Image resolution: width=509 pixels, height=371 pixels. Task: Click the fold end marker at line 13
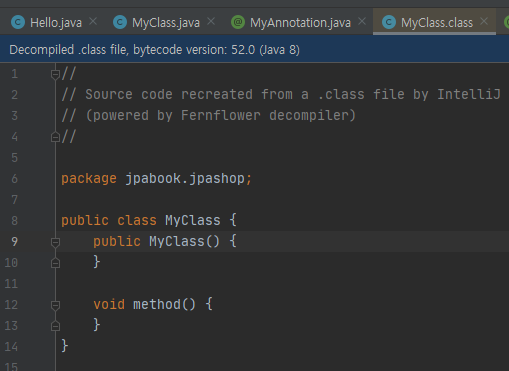tap(55, 326)
